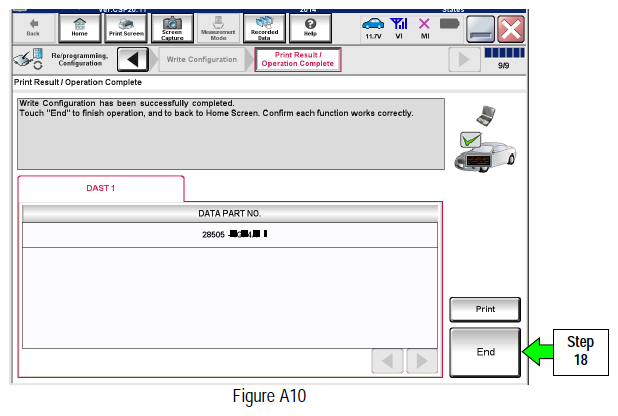Go to the Home screen icon
This screenshot has width=618, height=416.
[x=79, y=28]
